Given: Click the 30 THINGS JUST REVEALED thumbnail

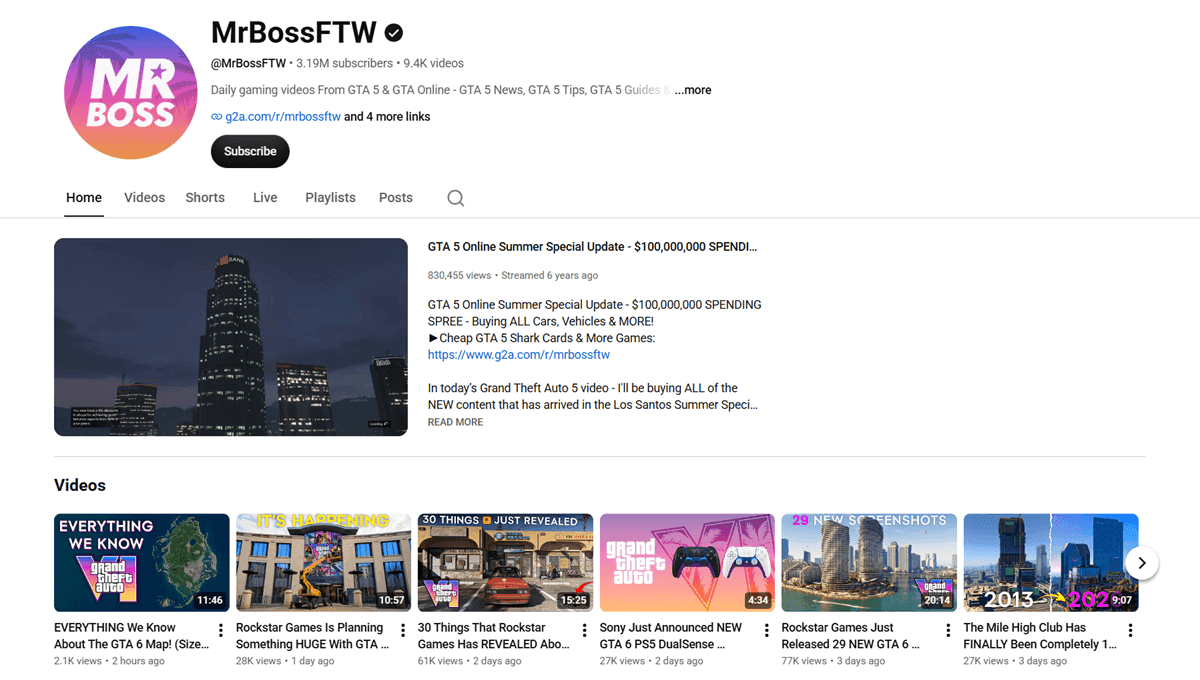Looking at the screenshot, I should coord(506,563).
